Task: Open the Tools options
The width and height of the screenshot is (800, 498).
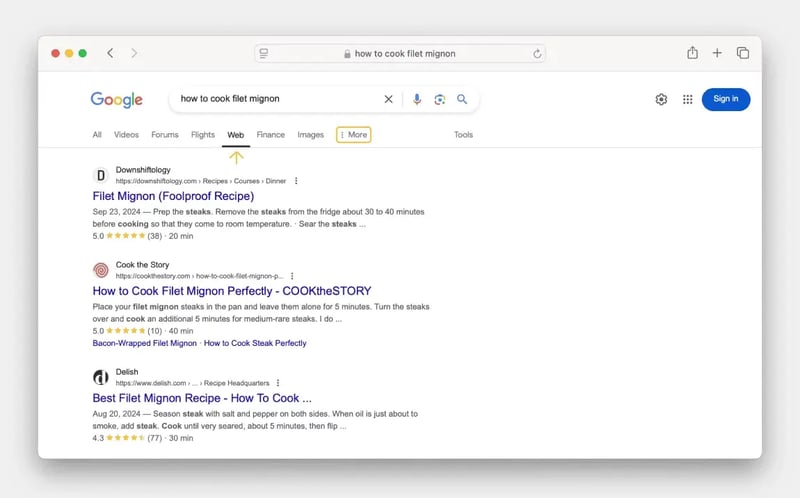Action: tap(463, 135)
